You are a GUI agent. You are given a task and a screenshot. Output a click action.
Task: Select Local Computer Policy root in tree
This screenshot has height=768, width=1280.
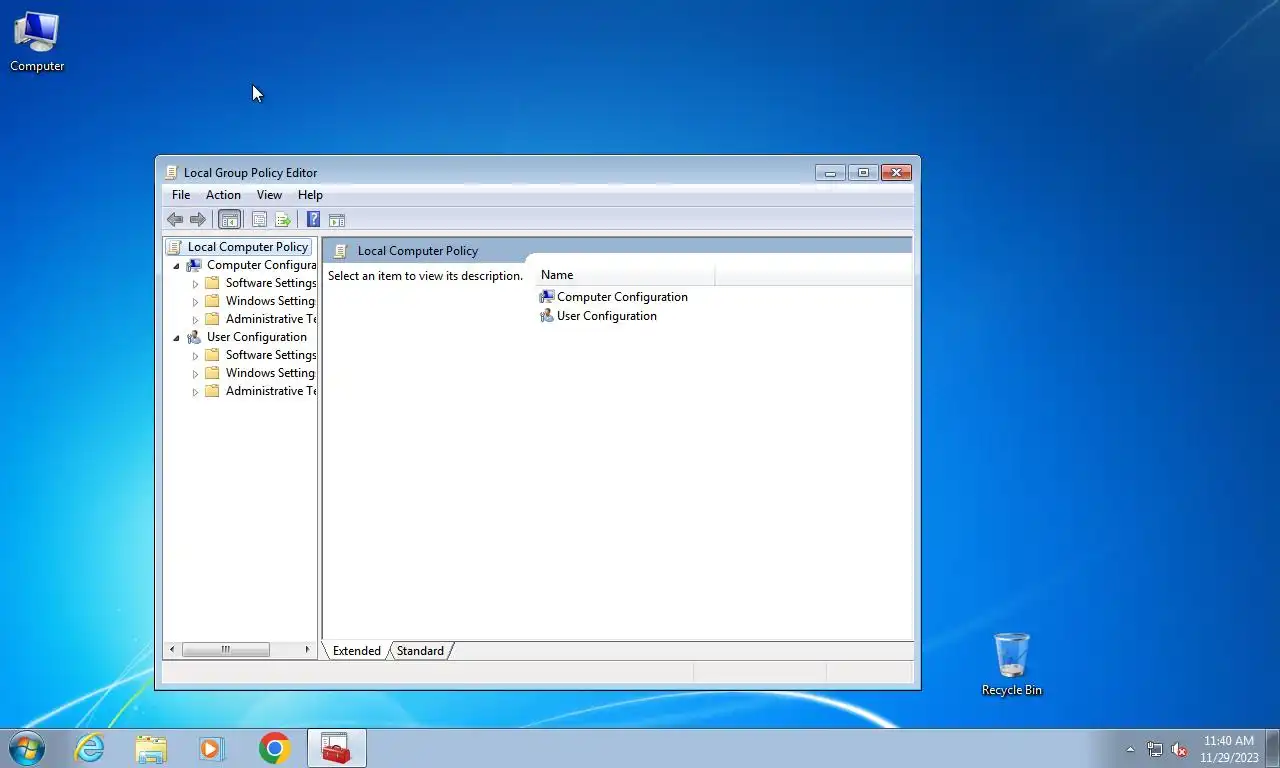pos(248,247)
